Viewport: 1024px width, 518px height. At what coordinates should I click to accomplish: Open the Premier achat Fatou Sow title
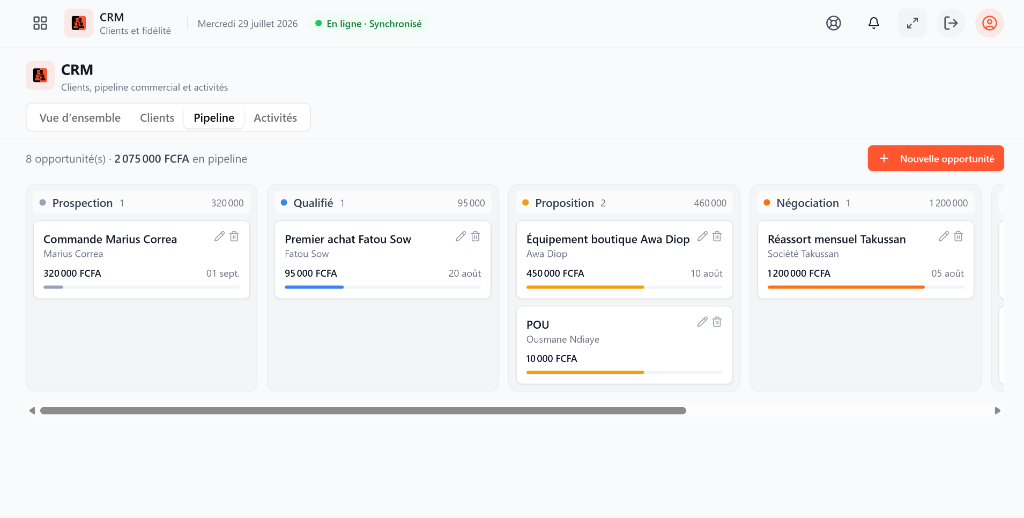pyautogui.click(x=348, y=239)
